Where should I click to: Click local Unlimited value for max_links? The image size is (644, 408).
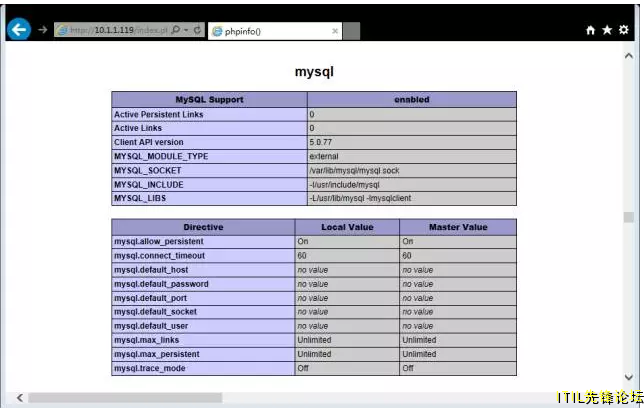point(314,340)
